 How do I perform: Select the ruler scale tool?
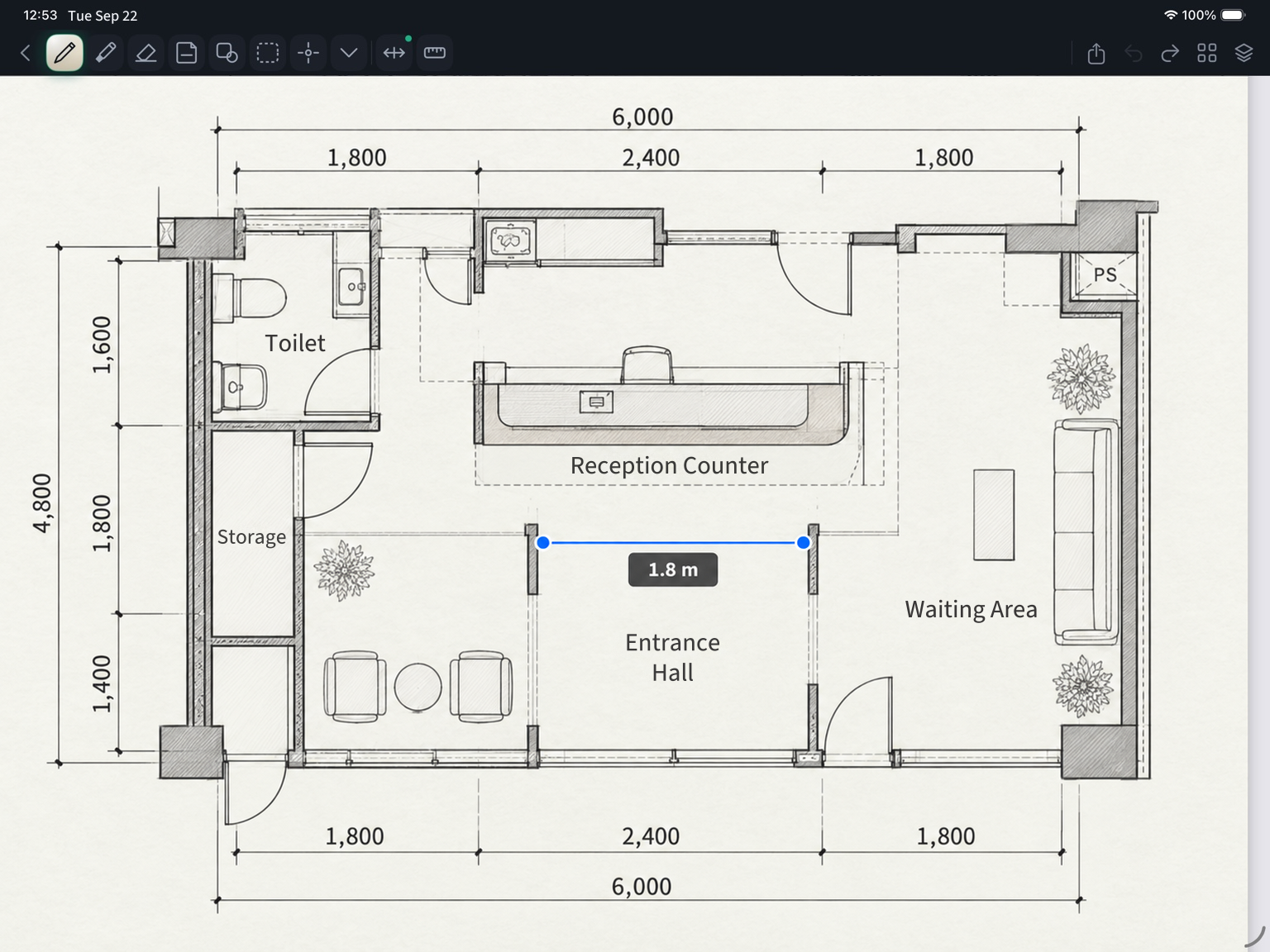click(435, 53)
